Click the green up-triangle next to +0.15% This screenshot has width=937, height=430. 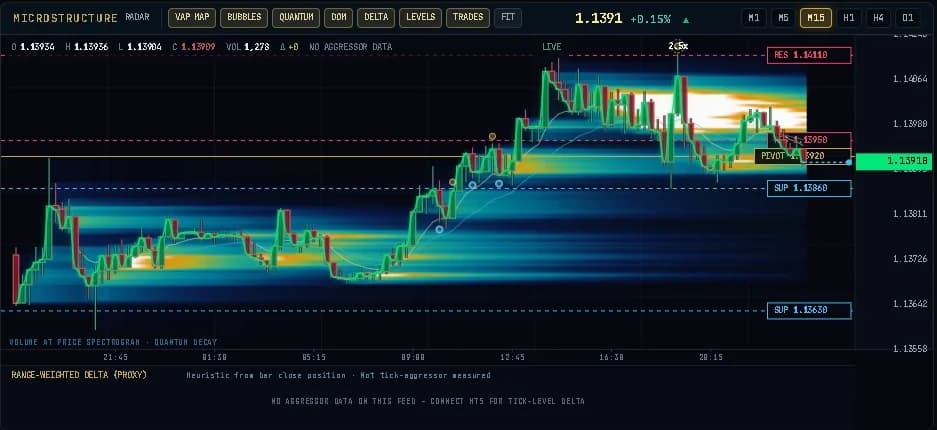pyautogui.click(x=686, y=20)
